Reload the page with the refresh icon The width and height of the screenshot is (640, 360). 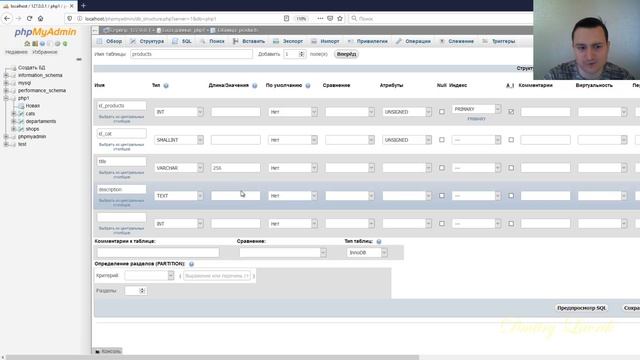[29, 18]
